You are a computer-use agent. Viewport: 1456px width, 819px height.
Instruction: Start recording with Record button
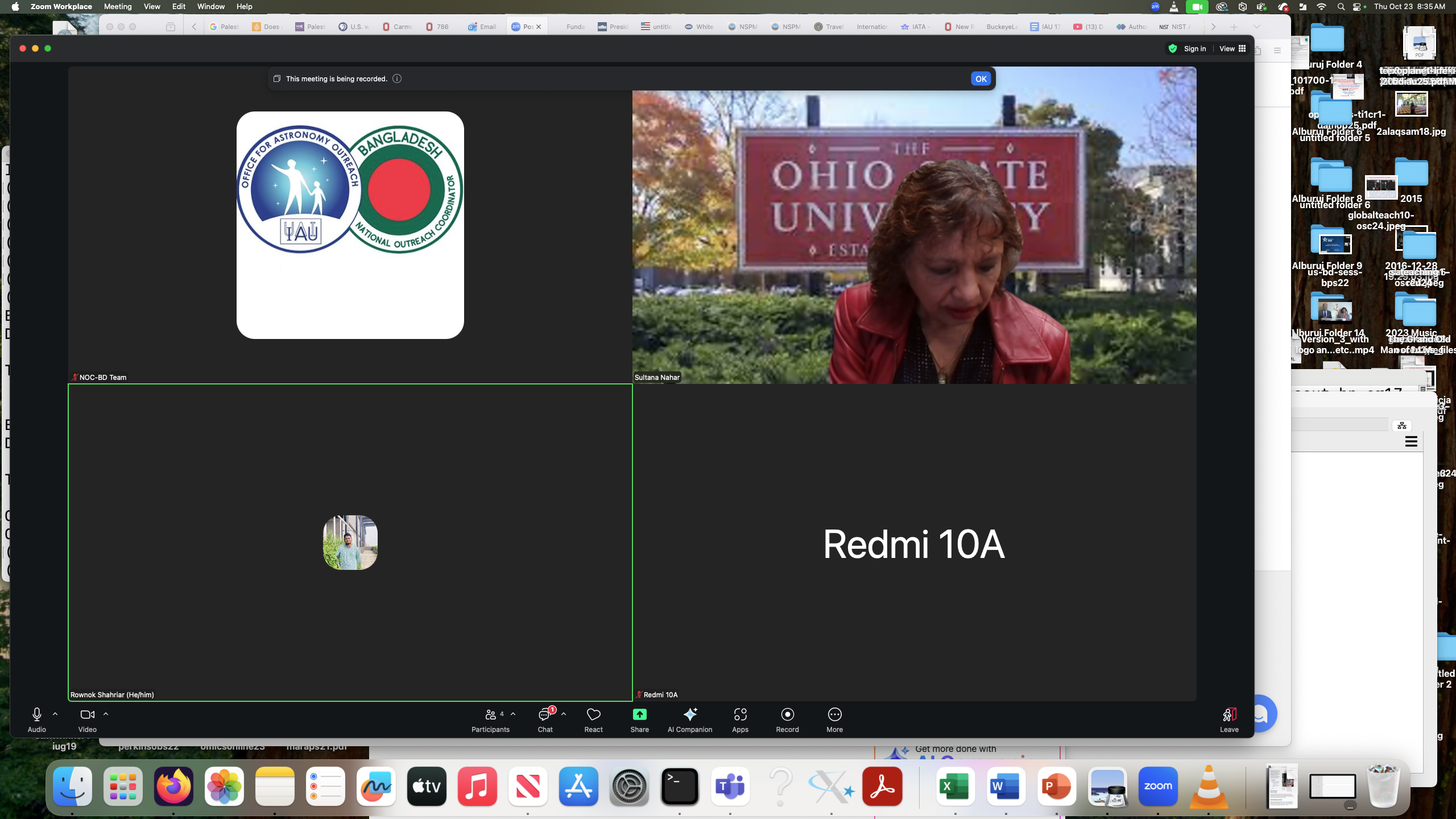(787, 715)
